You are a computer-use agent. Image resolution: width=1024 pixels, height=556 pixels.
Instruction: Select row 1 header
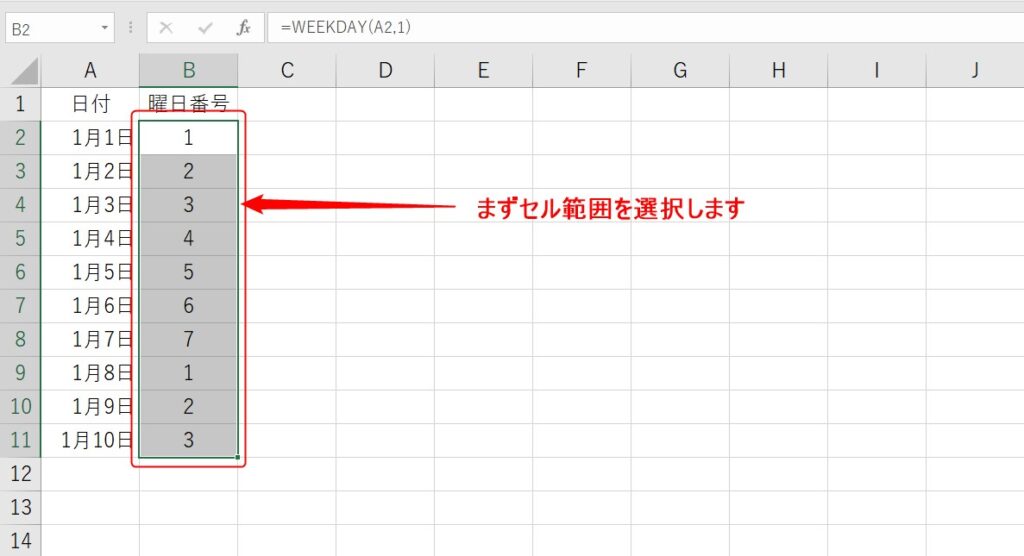pyautogui.click(x=20, y=104)
